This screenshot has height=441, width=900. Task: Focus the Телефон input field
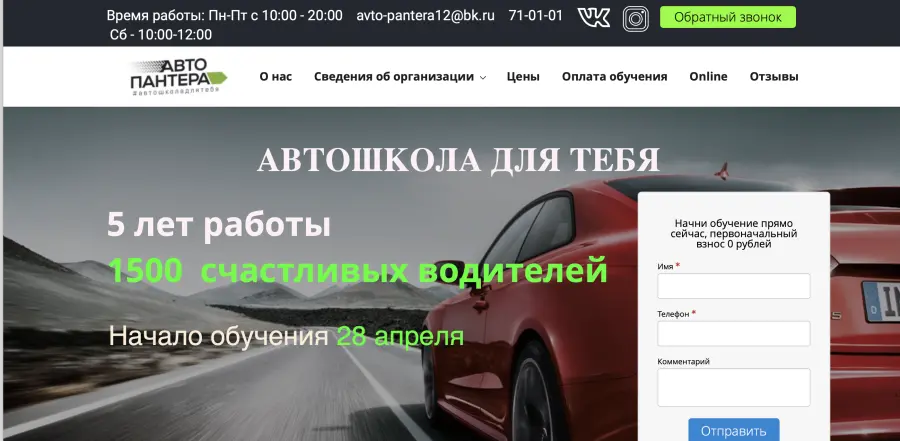(733, 333)
